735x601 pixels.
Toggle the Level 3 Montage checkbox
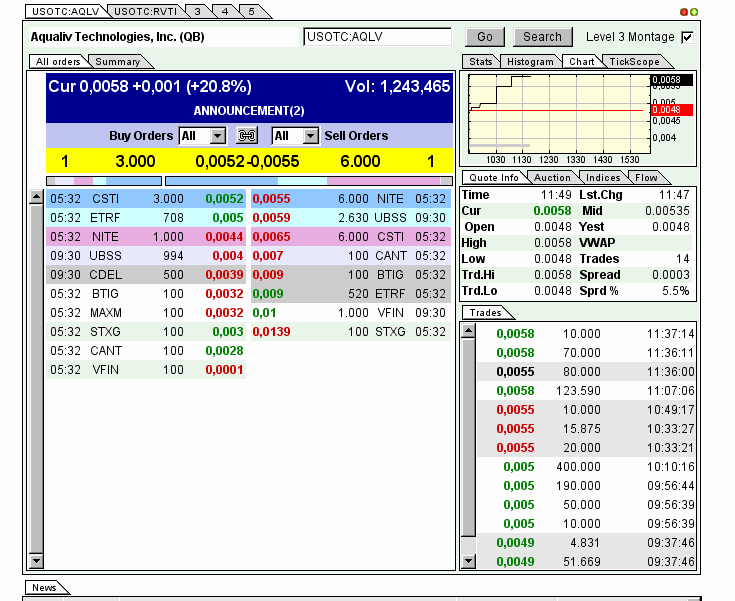[x=687, y=37]
